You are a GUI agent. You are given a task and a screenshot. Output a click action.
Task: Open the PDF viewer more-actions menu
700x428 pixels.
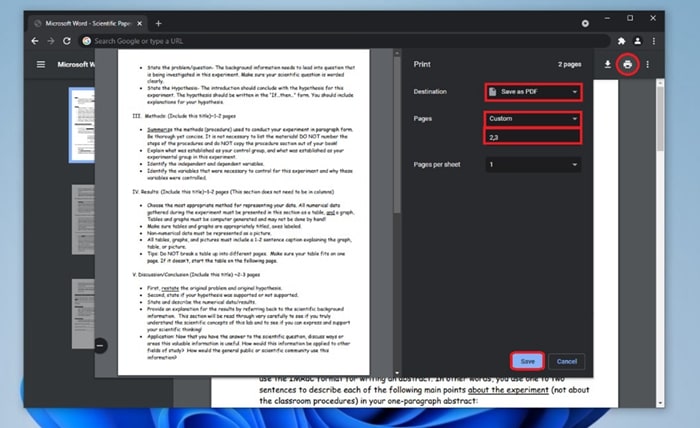[x=647, y=64]
